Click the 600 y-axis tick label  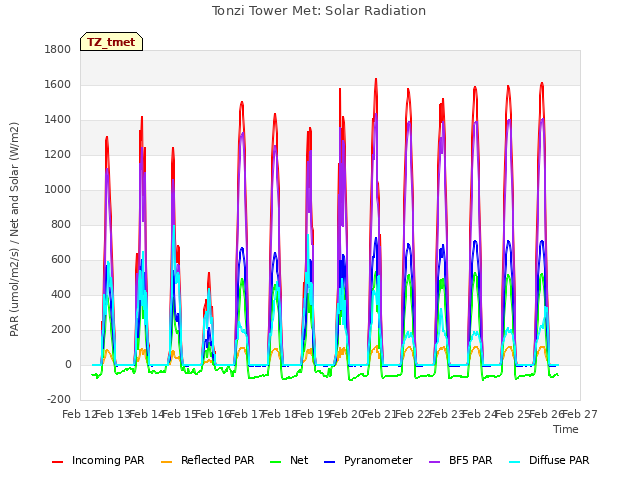pos(61,260)
